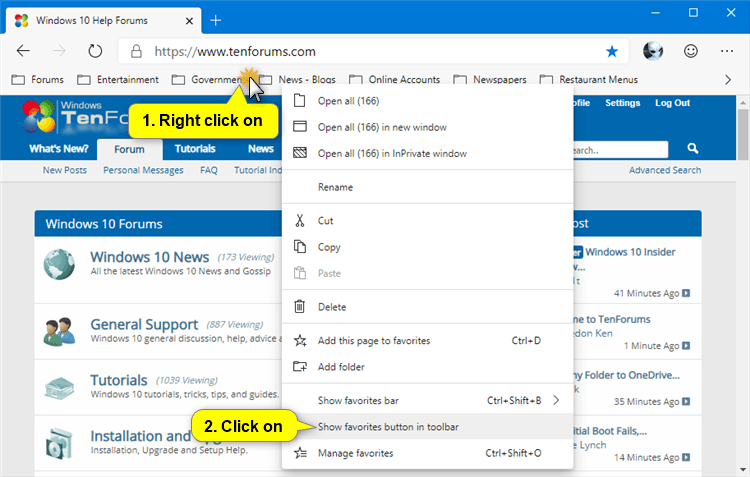The height and width of the screenshot is (477, 750).
Task: Open the Advanced Search link
Action: [x=665, y=170]
